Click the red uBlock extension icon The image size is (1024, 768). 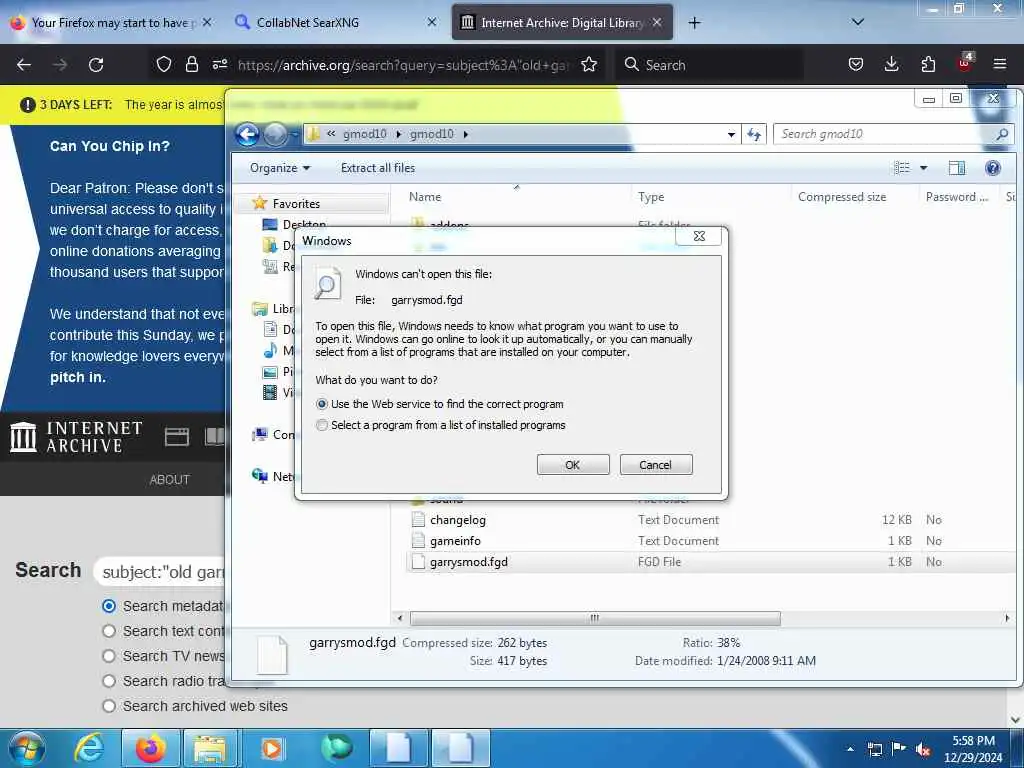coord(965,63)
